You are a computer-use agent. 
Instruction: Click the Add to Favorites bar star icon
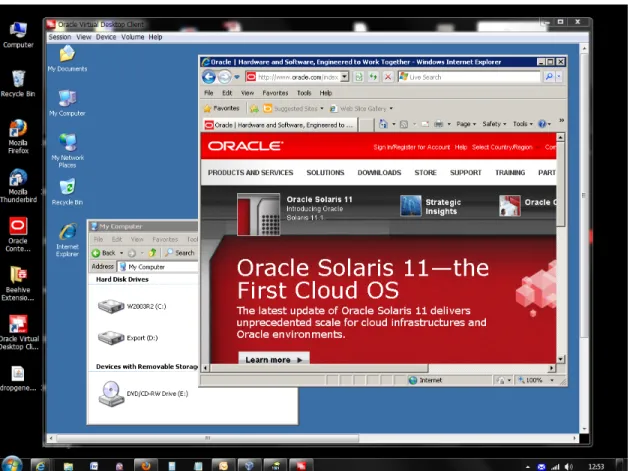pos(254,109)
